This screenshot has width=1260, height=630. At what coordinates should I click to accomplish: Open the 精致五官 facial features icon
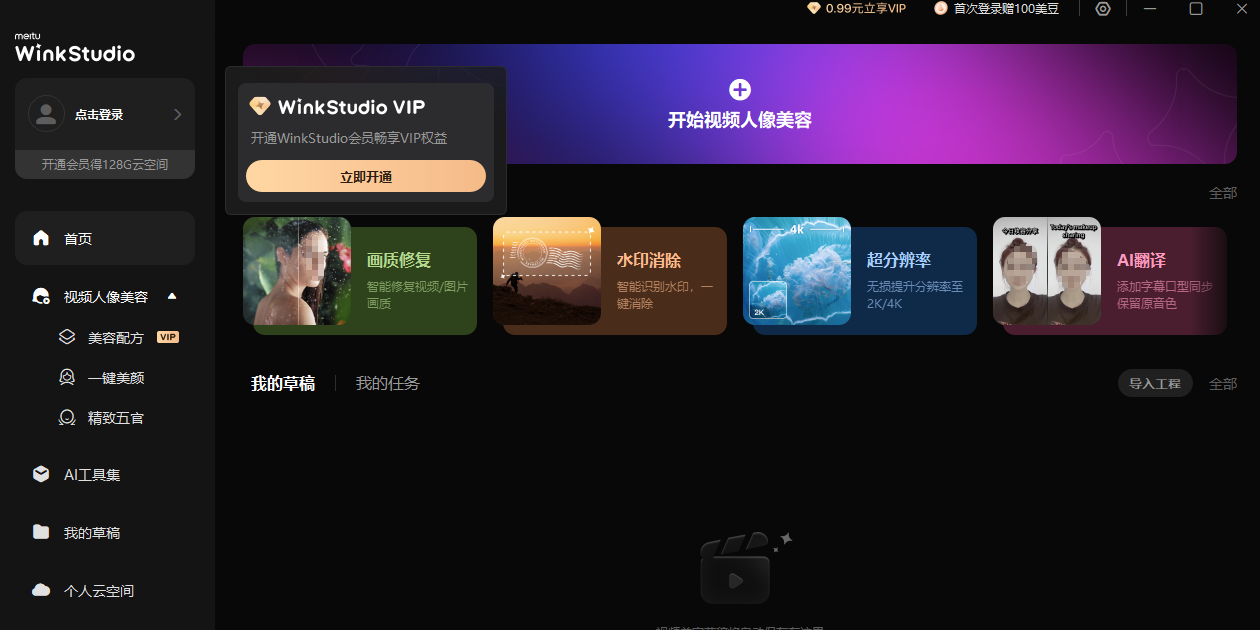68,417
